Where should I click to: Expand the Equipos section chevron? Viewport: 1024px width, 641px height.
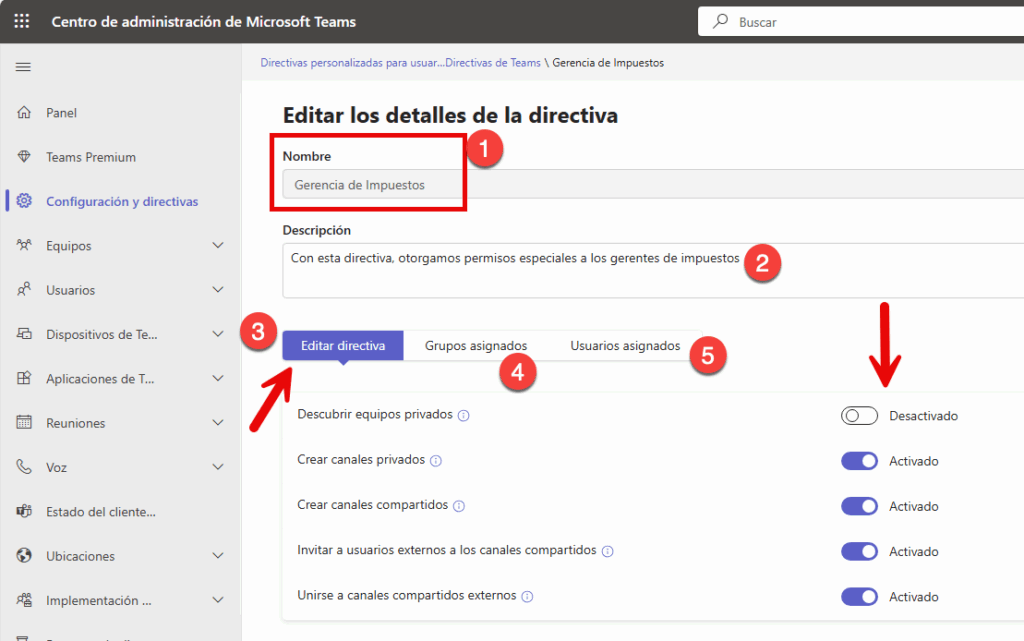218,246
